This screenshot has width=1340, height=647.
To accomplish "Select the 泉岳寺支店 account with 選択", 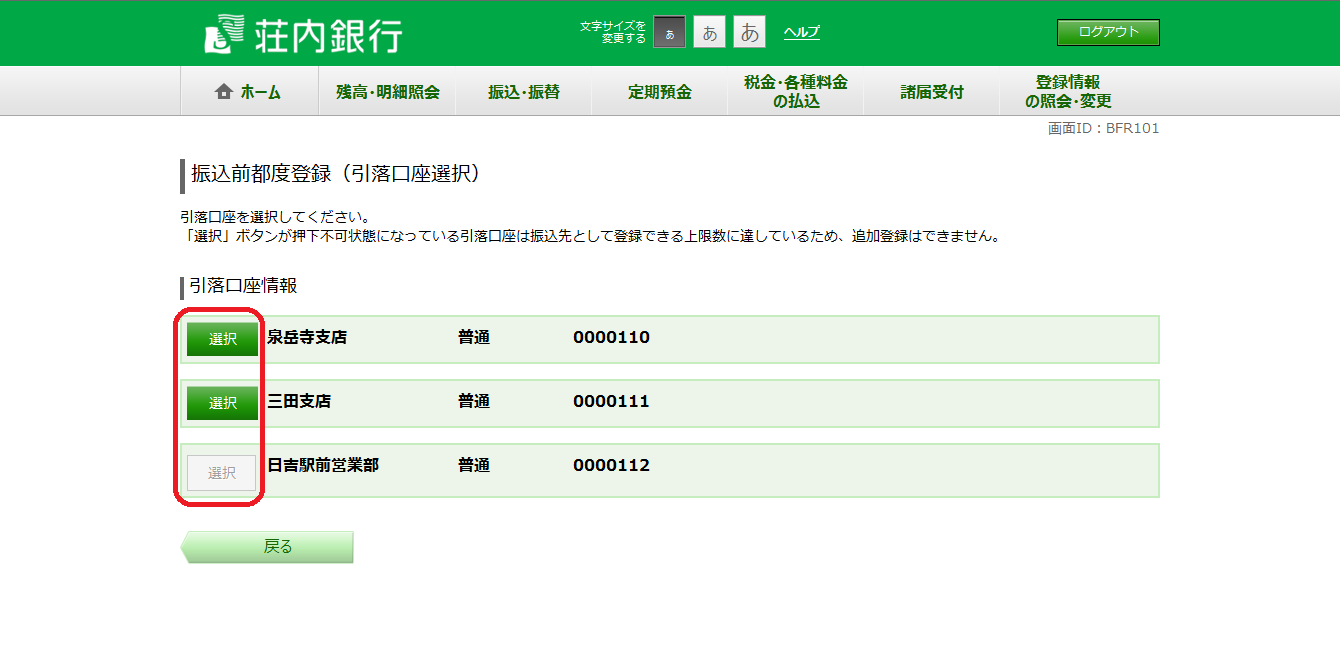I will click(x=222, y=339).
